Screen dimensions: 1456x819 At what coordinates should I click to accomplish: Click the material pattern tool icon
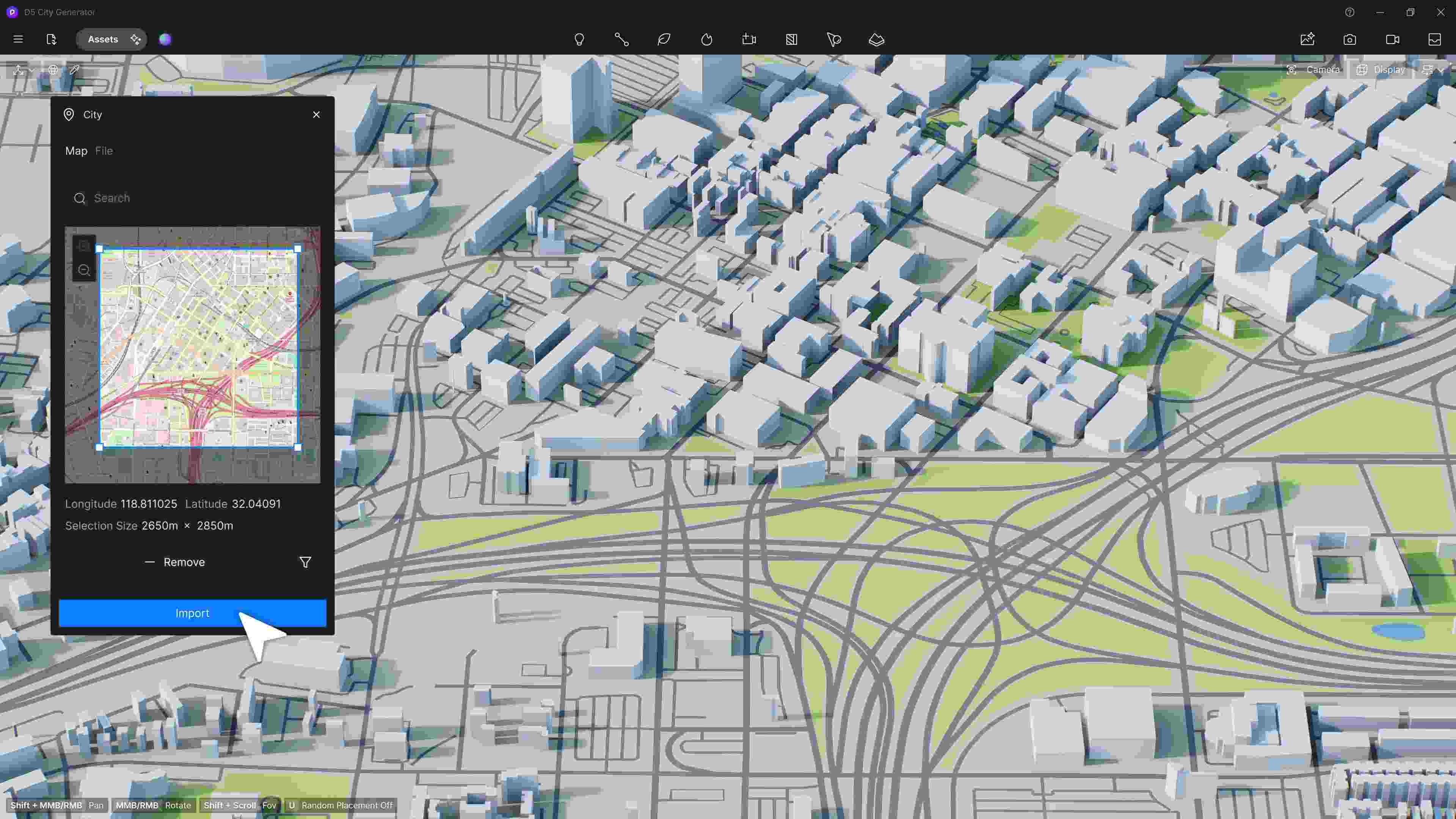(791, 39)
